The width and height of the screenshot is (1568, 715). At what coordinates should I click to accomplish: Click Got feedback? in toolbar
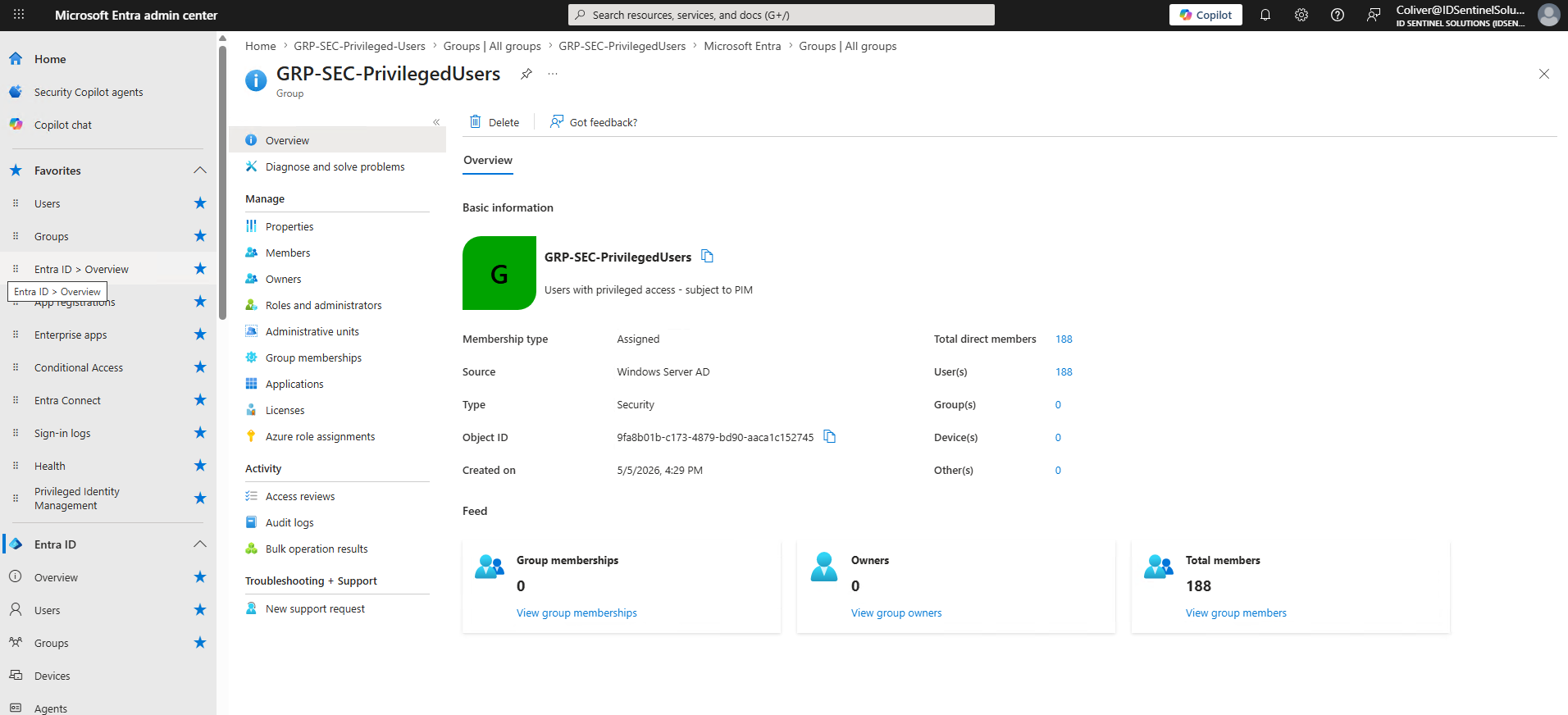click(x=594, y=122)
